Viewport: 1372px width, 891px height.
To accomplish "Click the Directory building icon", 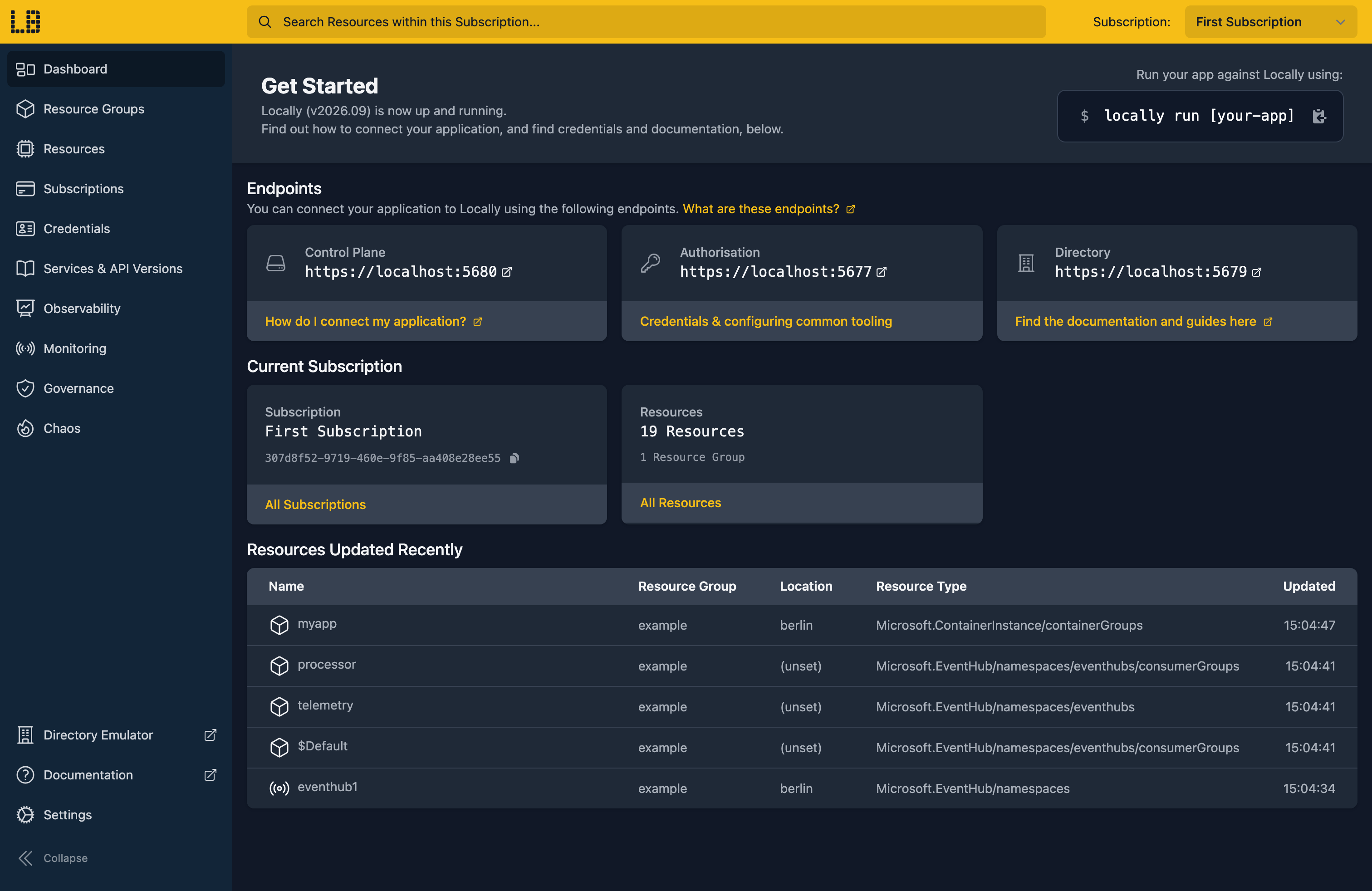I will (x=1026, y=263).
